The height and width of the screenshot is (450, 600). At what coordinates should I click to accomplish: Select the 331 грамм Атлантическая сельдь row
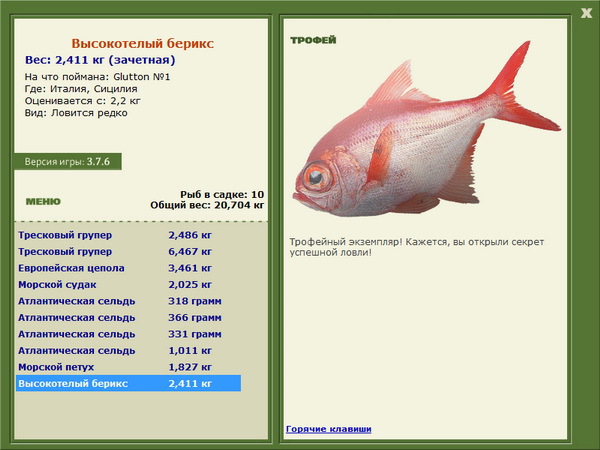coord(129,334)
